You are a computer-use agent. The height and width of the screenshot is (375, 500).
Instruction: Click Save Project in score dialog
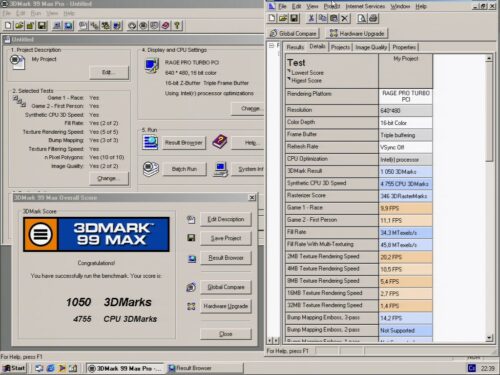[226, 238]
